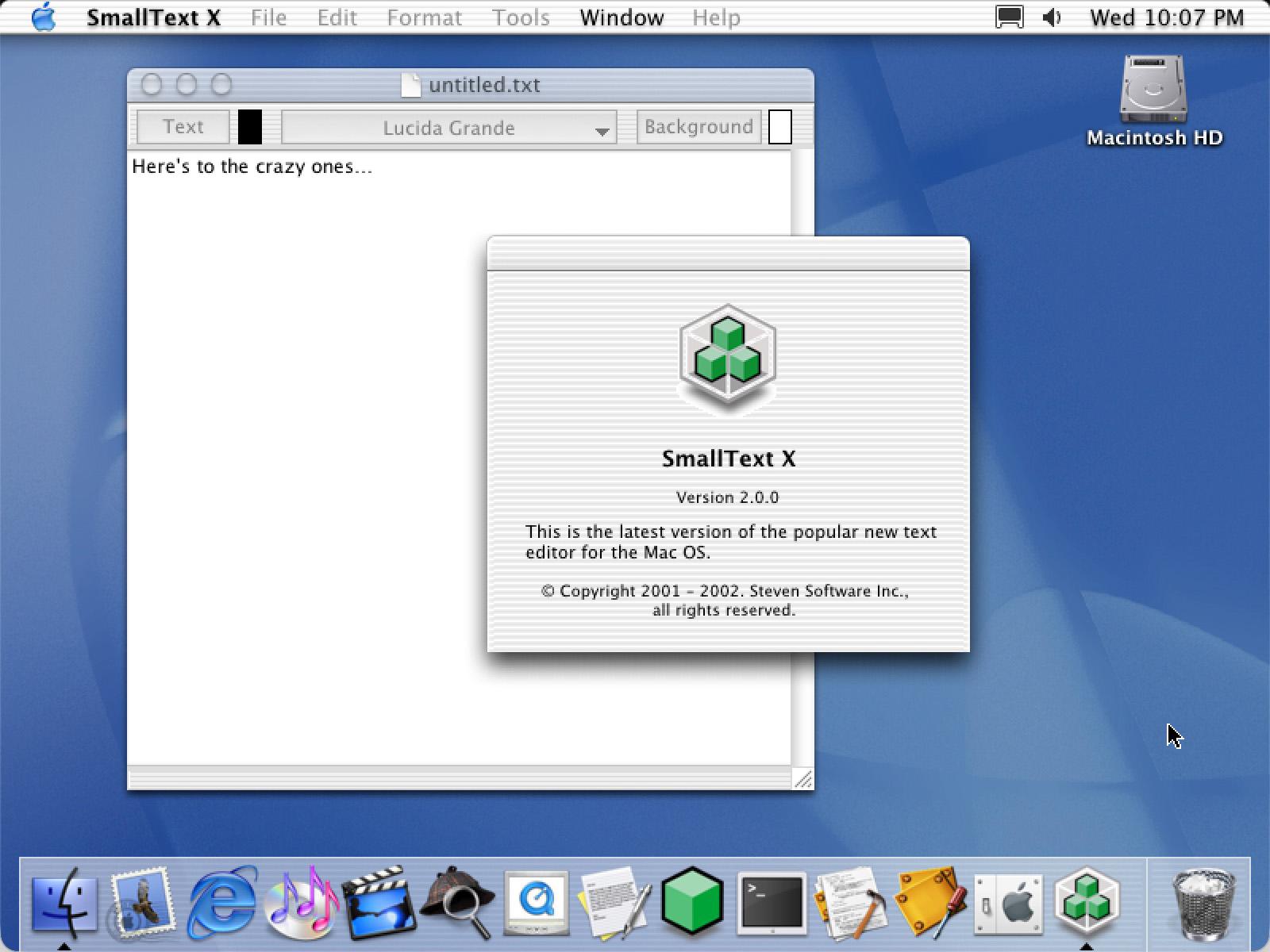Open the File menu

pos(268,17)
